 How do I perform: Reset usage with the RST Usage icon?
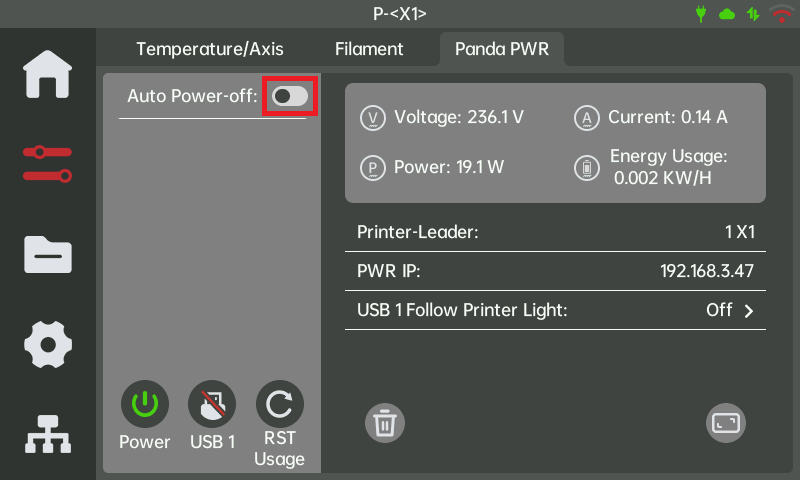pyautogui.click(x=279, y=405)
